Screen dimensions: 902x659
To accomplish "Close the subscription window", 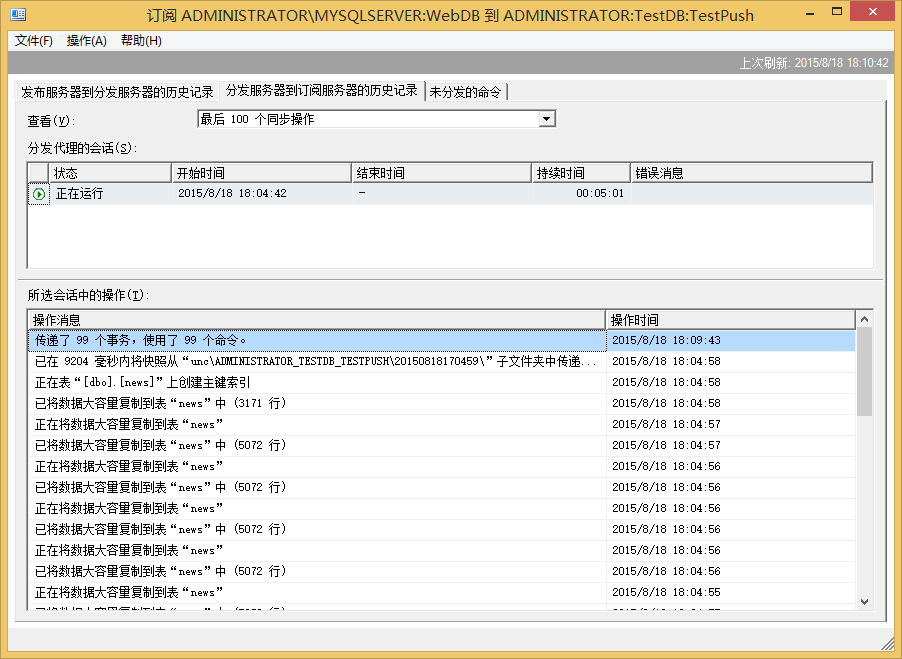I will [x=872, y=12].
